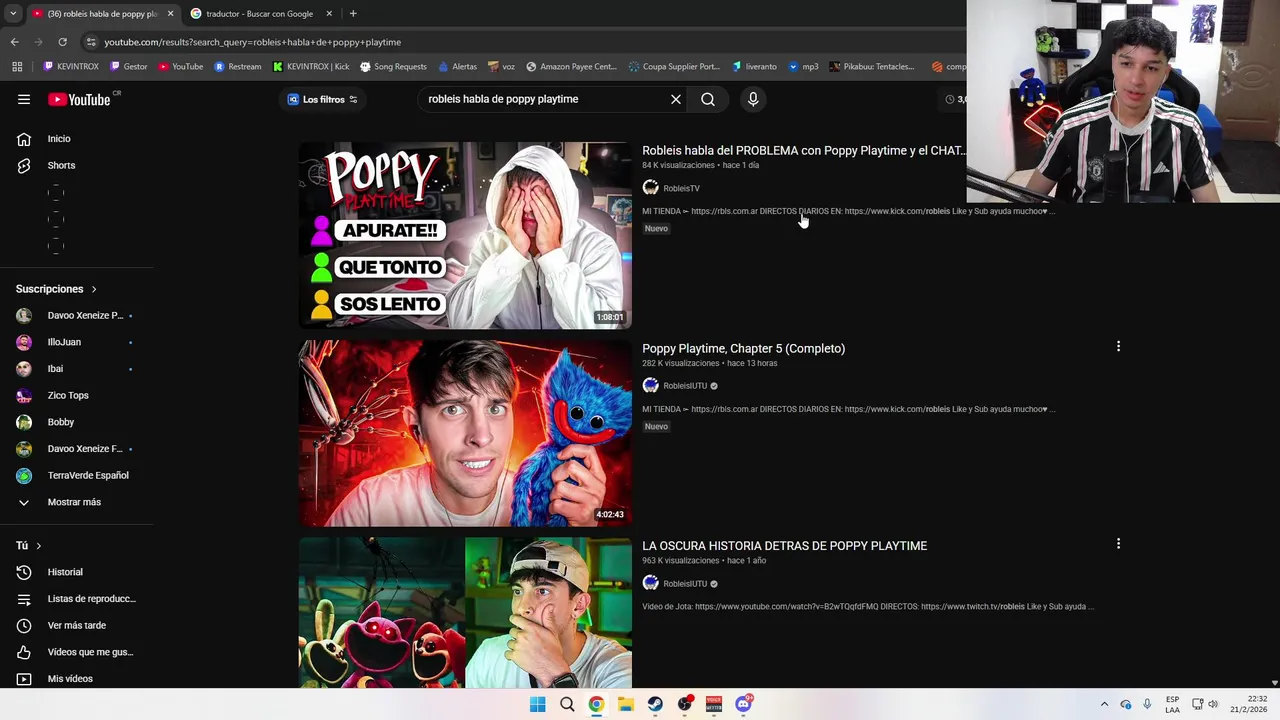Open the Poppy Playtime Chapter 5 thumbnail

(465, 433)
